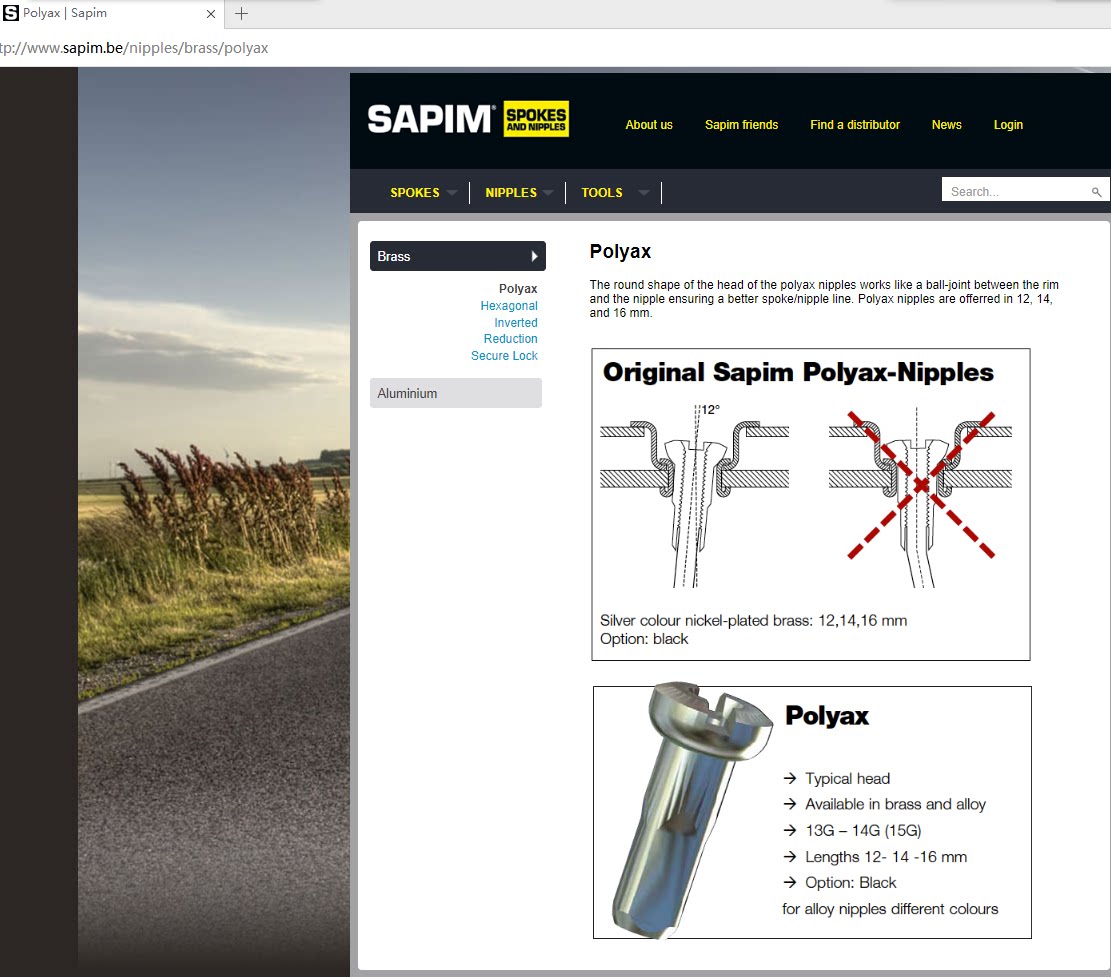Go to the News page
The height and width of the screenshot is (977, 1111).
[x=947, y=125]
